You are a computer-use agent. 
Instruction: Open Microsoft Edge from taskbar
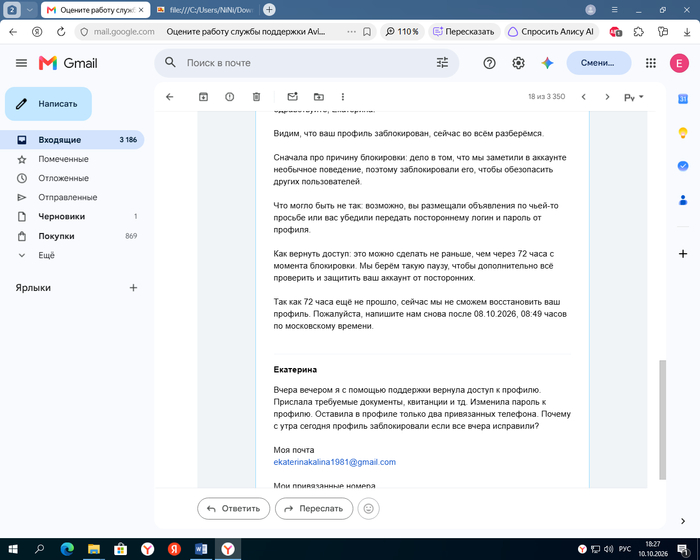(67, 549)
